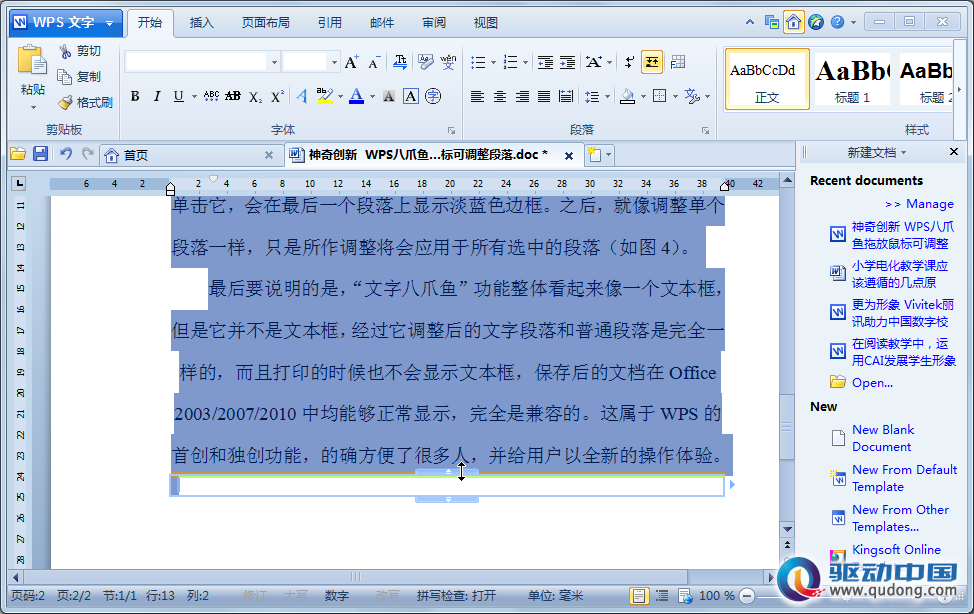Click the 粘贴 paste icon

click(32, 62)
